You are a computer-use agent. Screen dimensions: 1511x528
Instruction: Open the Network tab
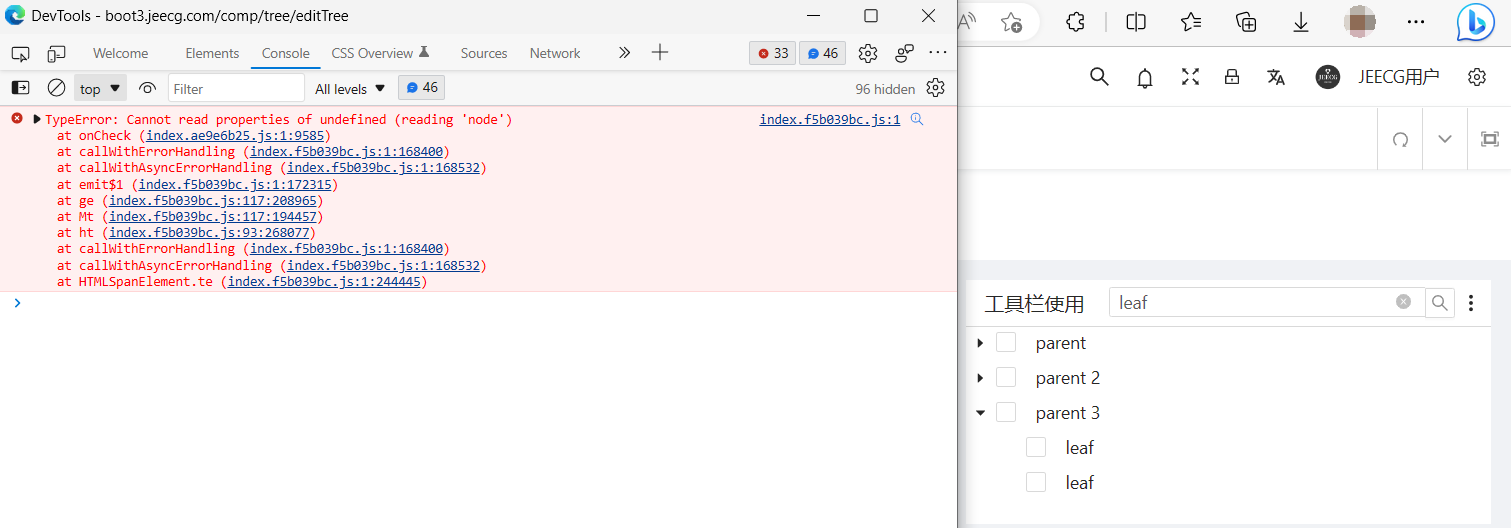[555, 53]
